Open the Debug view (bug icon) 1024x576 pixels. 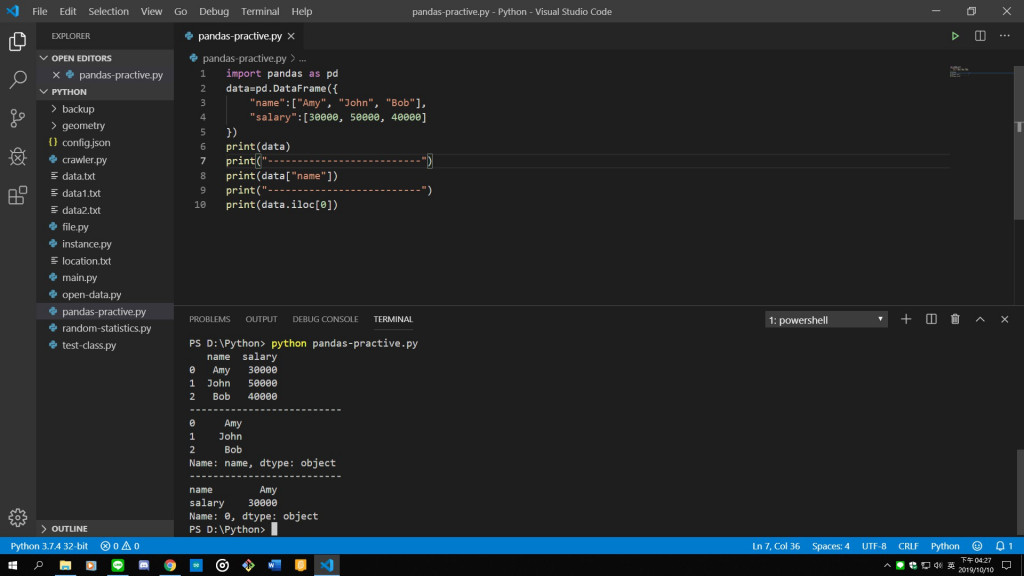click(x=18, y=157)
